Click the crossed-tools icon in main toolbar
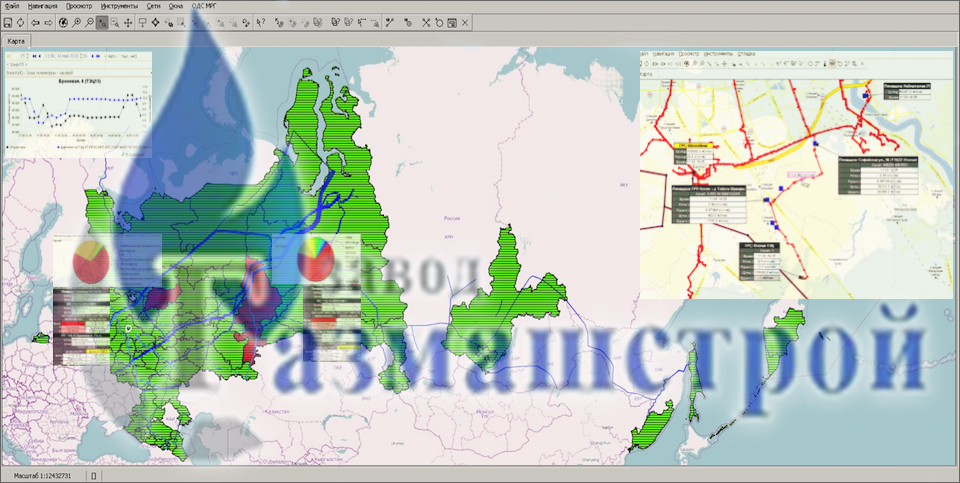Image resolution: width=960 pixels, height=483 pixels. tap(426, 23)
